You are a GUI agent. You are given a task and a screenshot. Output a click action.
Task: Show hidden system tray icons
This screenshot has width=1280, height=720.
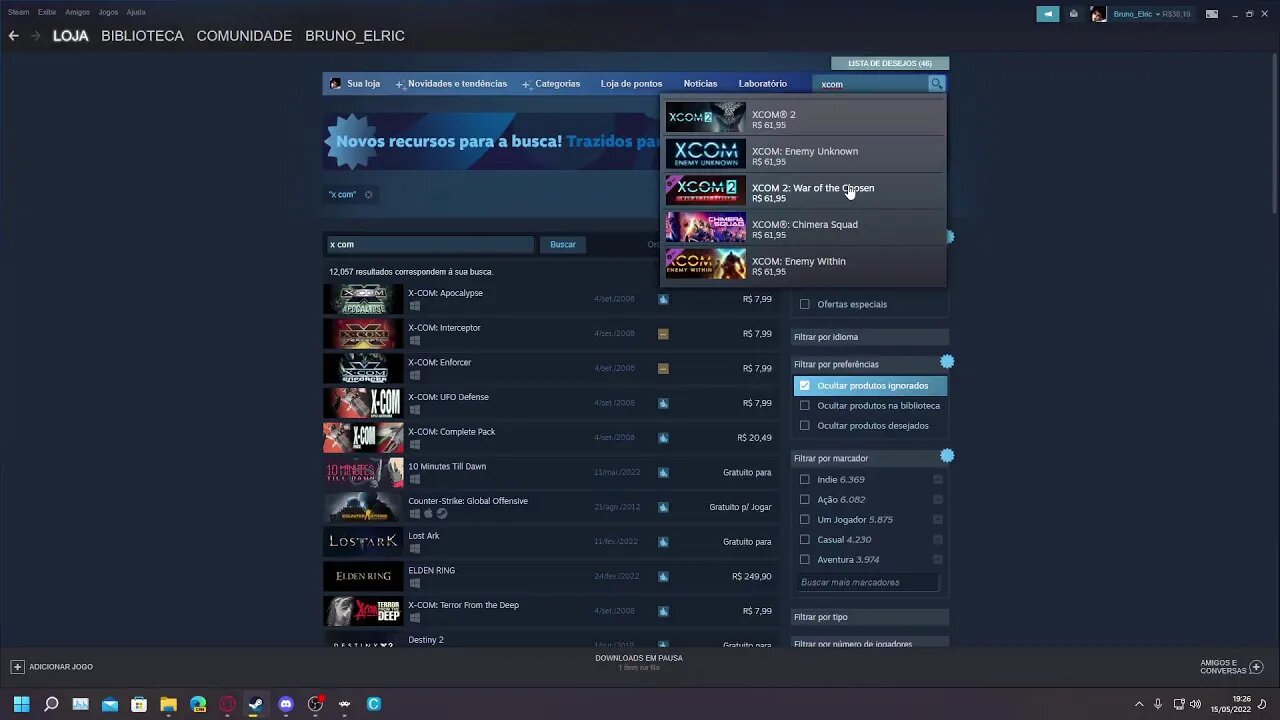coord(1138,704)
